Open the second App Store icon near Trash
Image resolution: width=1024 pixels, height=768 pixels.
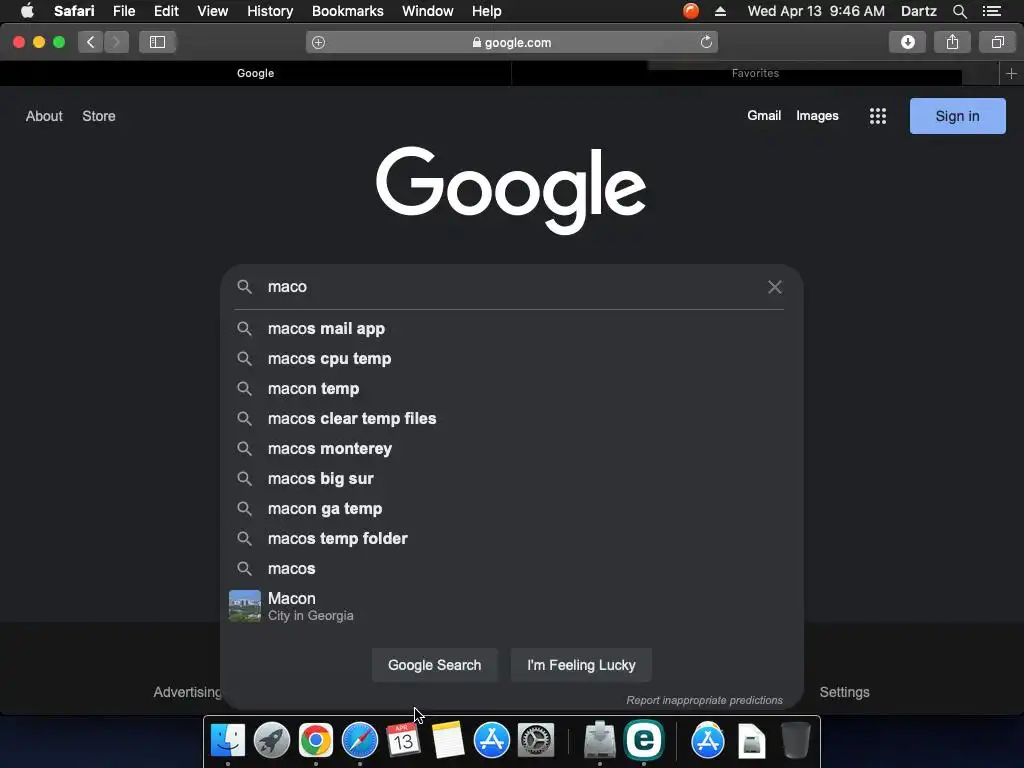(x=708, y=741)
